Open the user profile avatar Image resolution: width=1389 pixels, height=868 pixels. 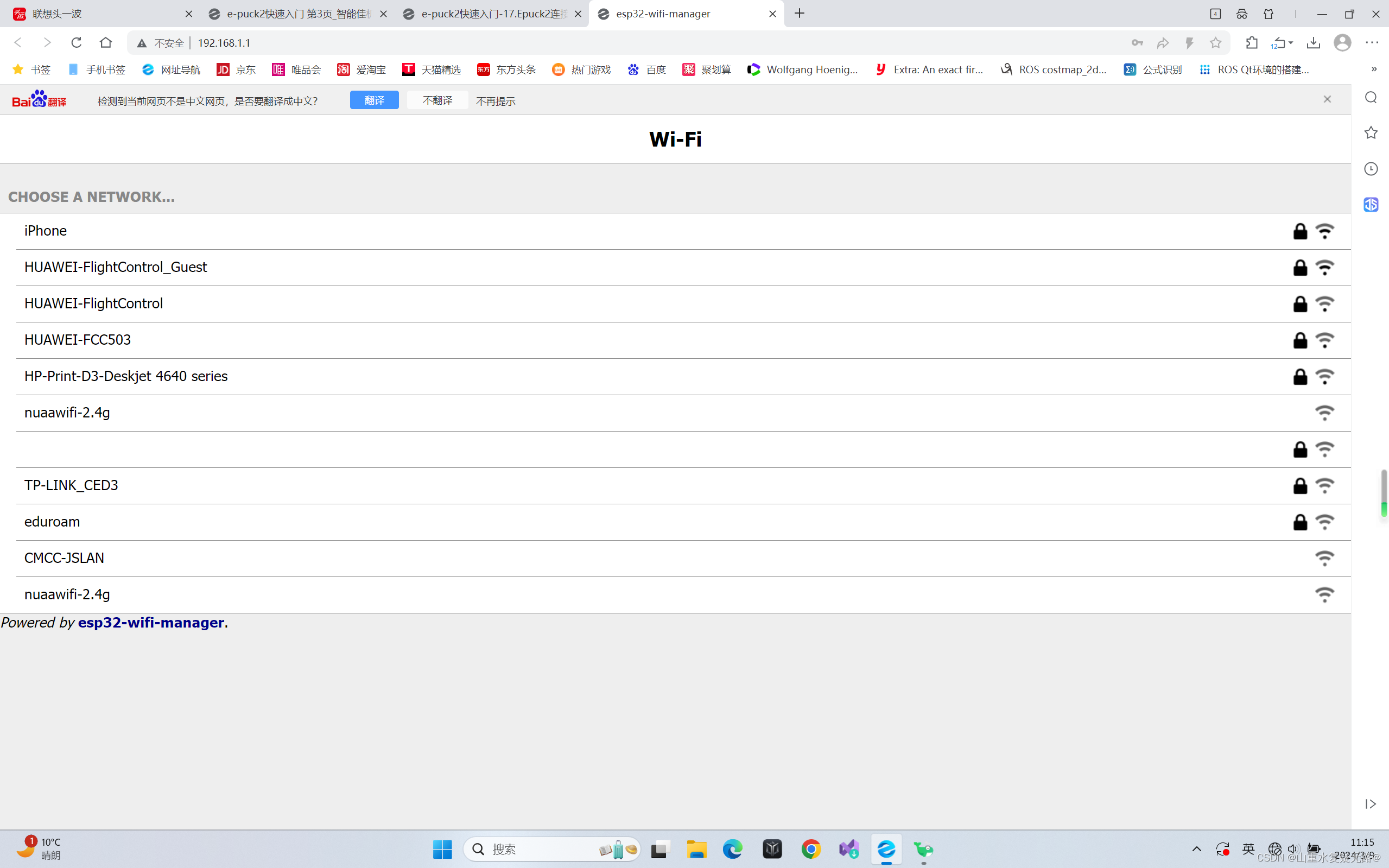pos(1342,42)
